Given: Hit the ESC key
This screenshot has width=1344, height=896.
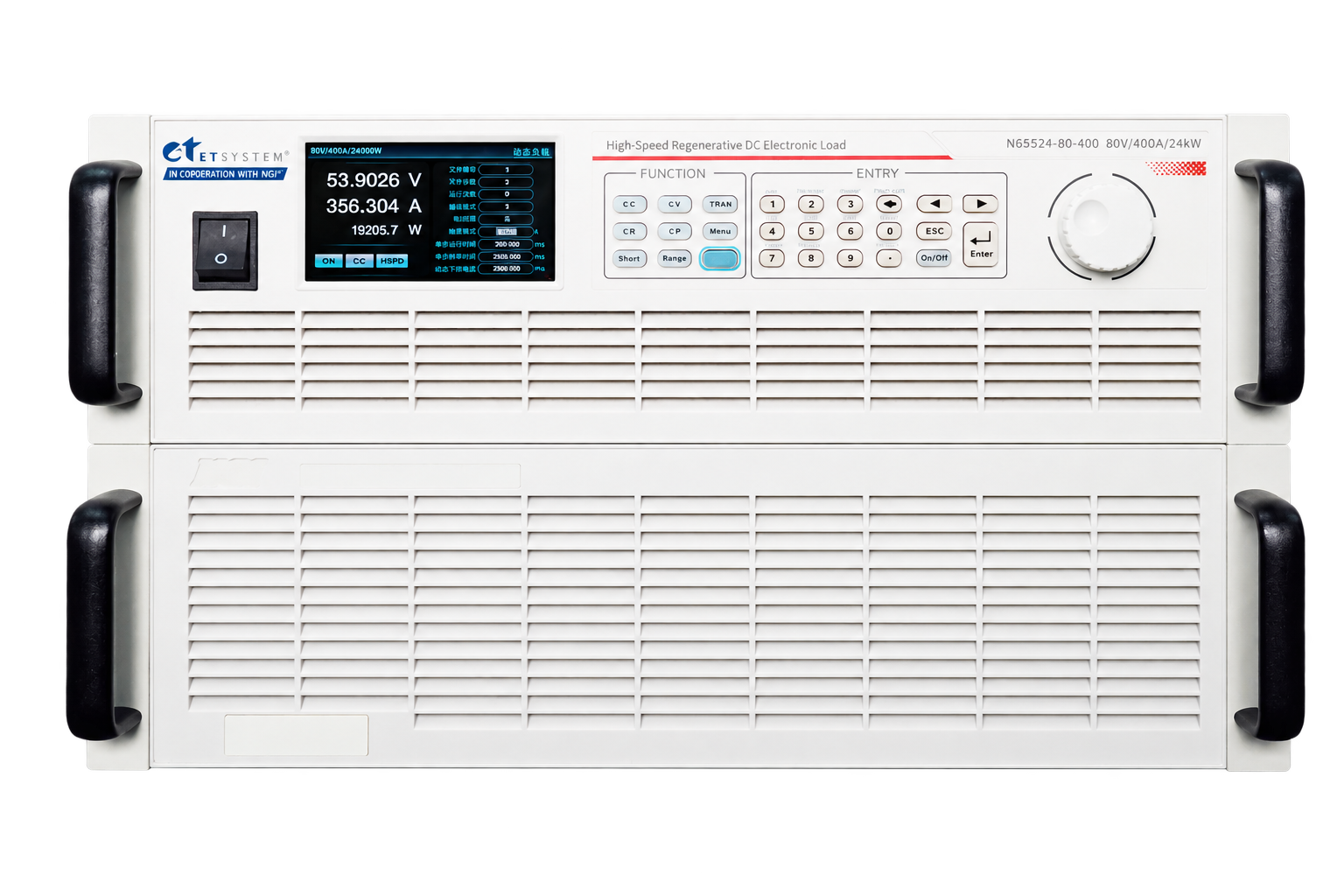Looking at the screenshot, I should 934,231.
